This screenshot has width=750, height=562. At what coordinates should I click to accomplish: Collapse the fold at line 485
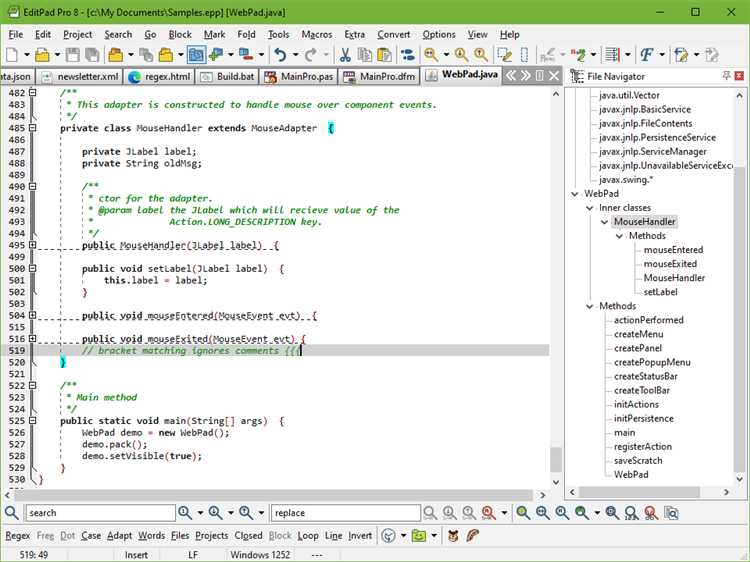click(x=32, y=128)
